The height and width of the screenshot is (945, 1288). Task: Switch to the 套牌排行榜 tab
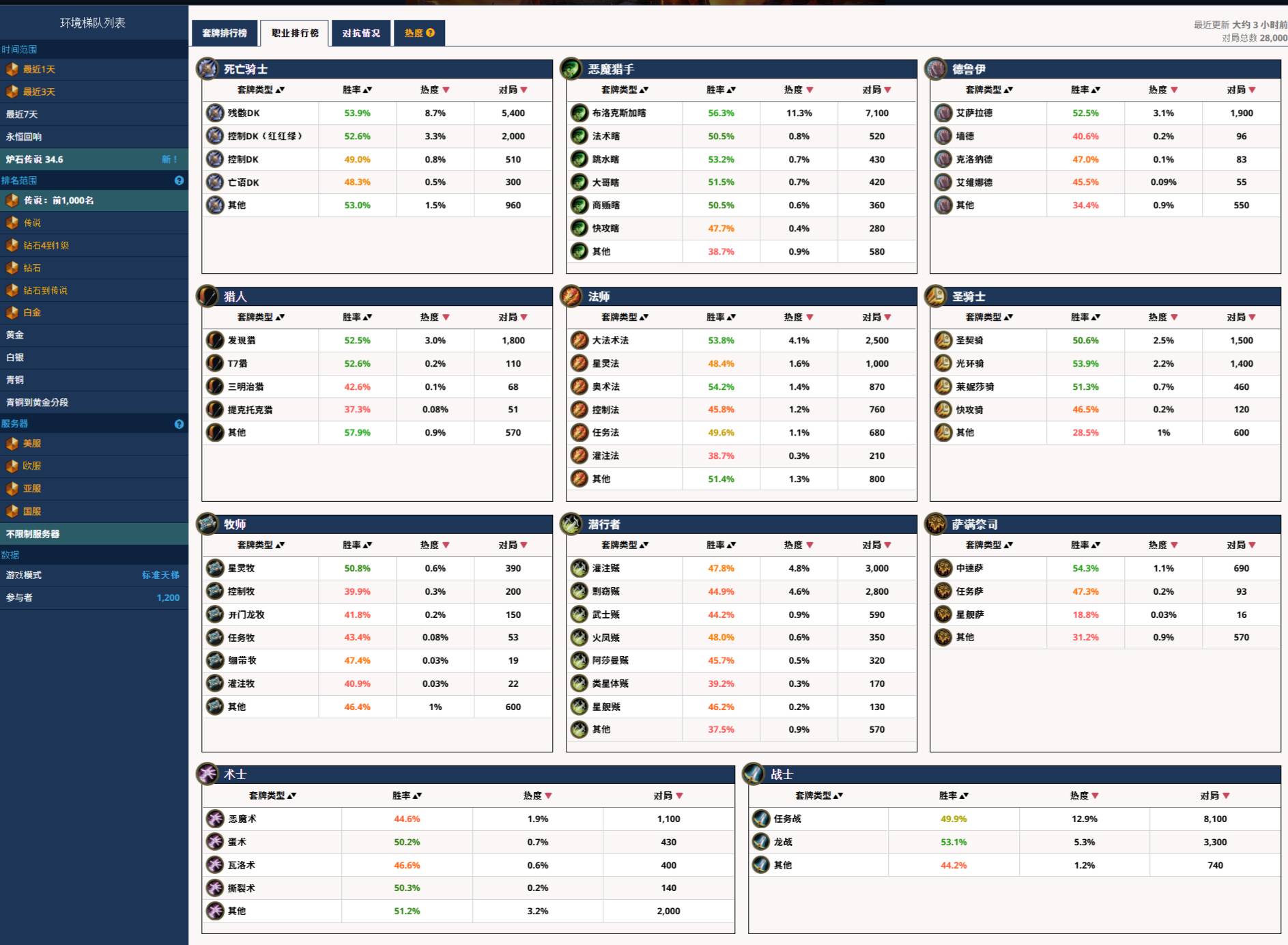225,33
